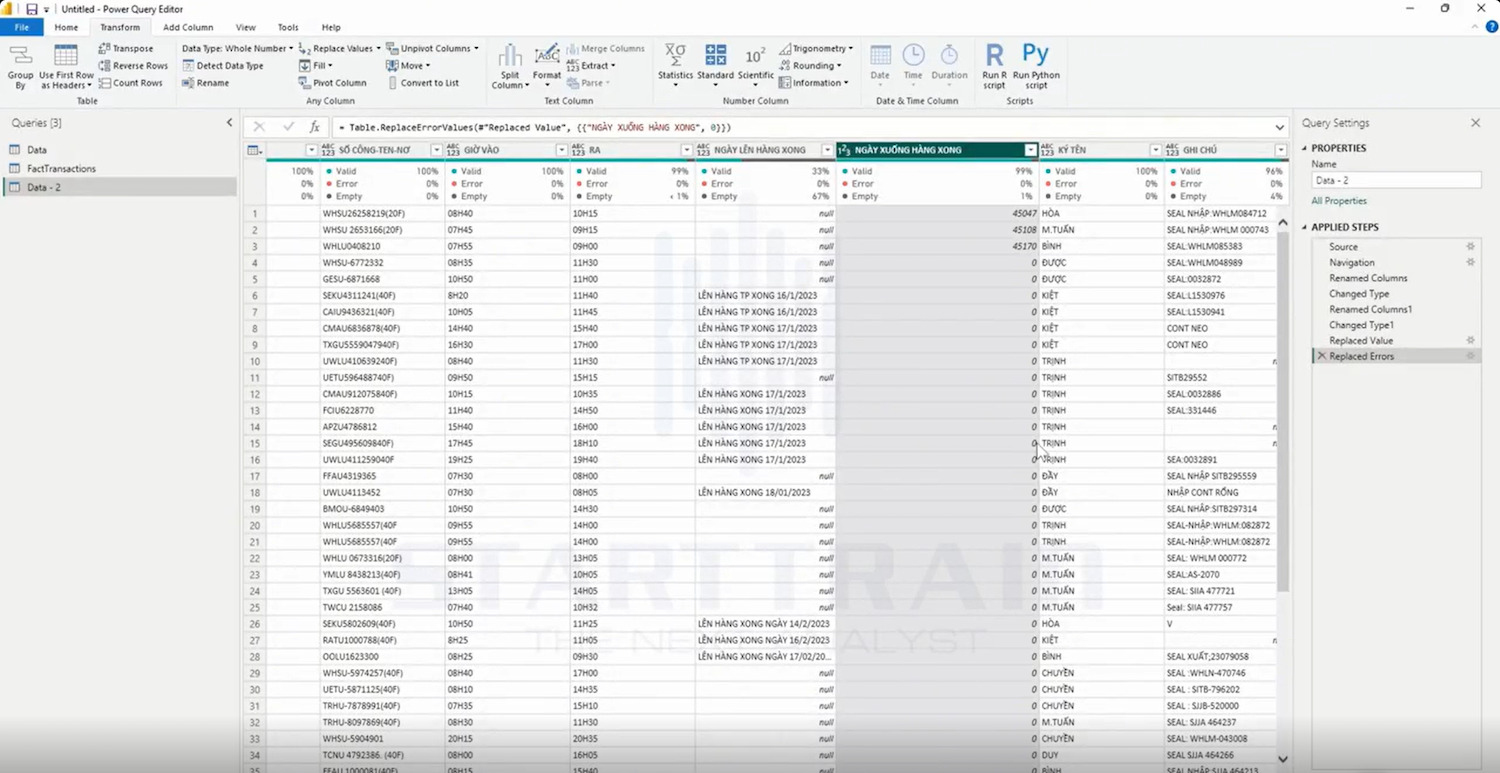
Task: Expand the formula bar chevron
Action: tap(1280, 127)
